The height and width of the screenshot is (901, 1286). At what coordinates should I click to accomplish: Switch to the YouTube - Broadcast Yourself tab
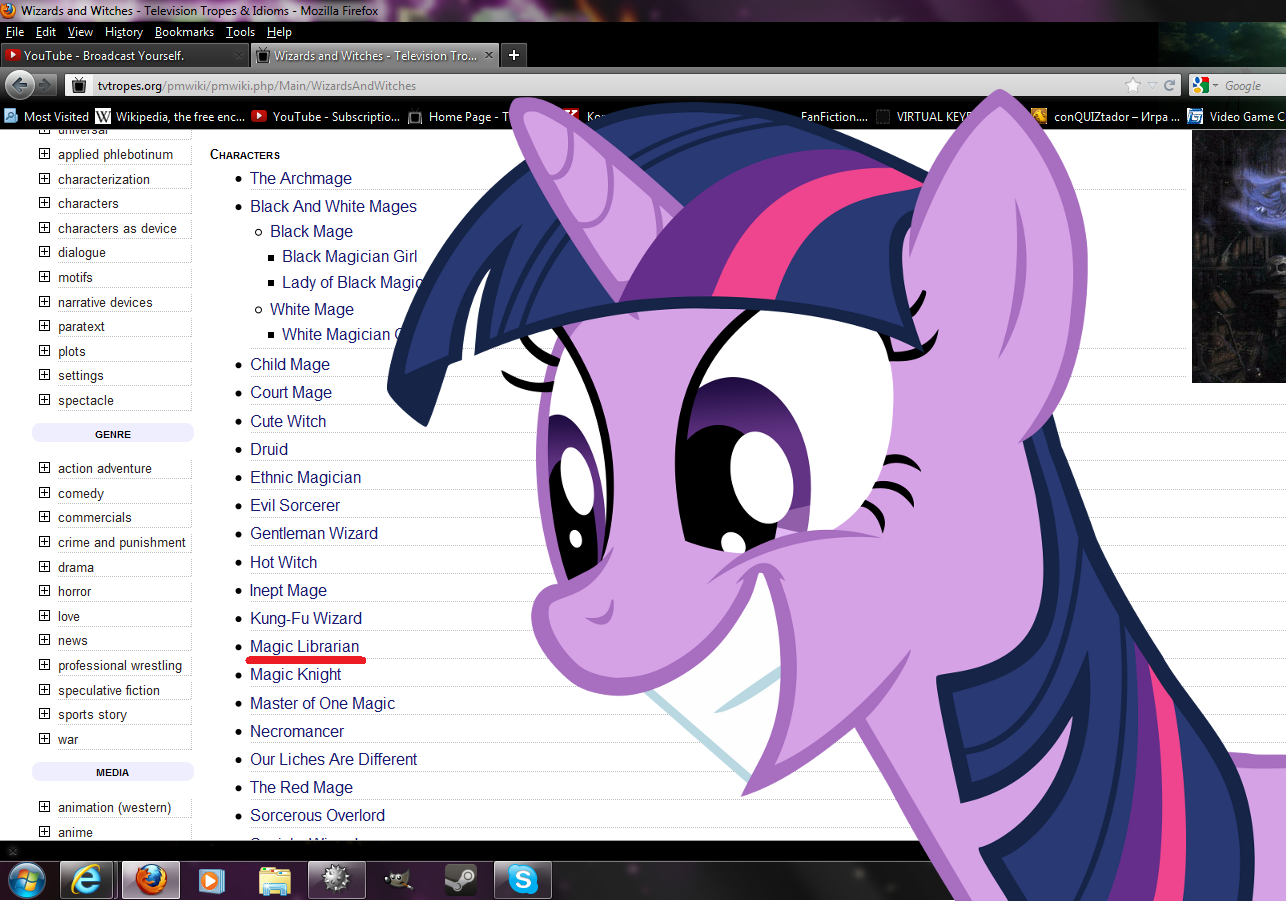(124, 56)
